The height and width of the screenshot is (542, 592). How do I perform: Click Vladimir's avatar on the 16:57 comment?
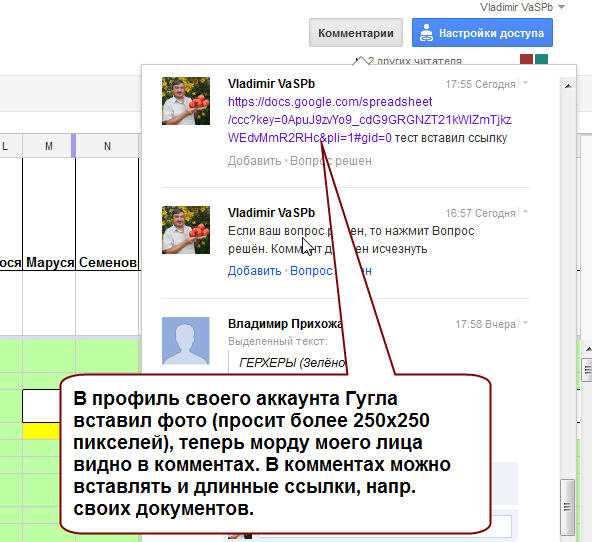pyautogui.click(x=186, y=230)
